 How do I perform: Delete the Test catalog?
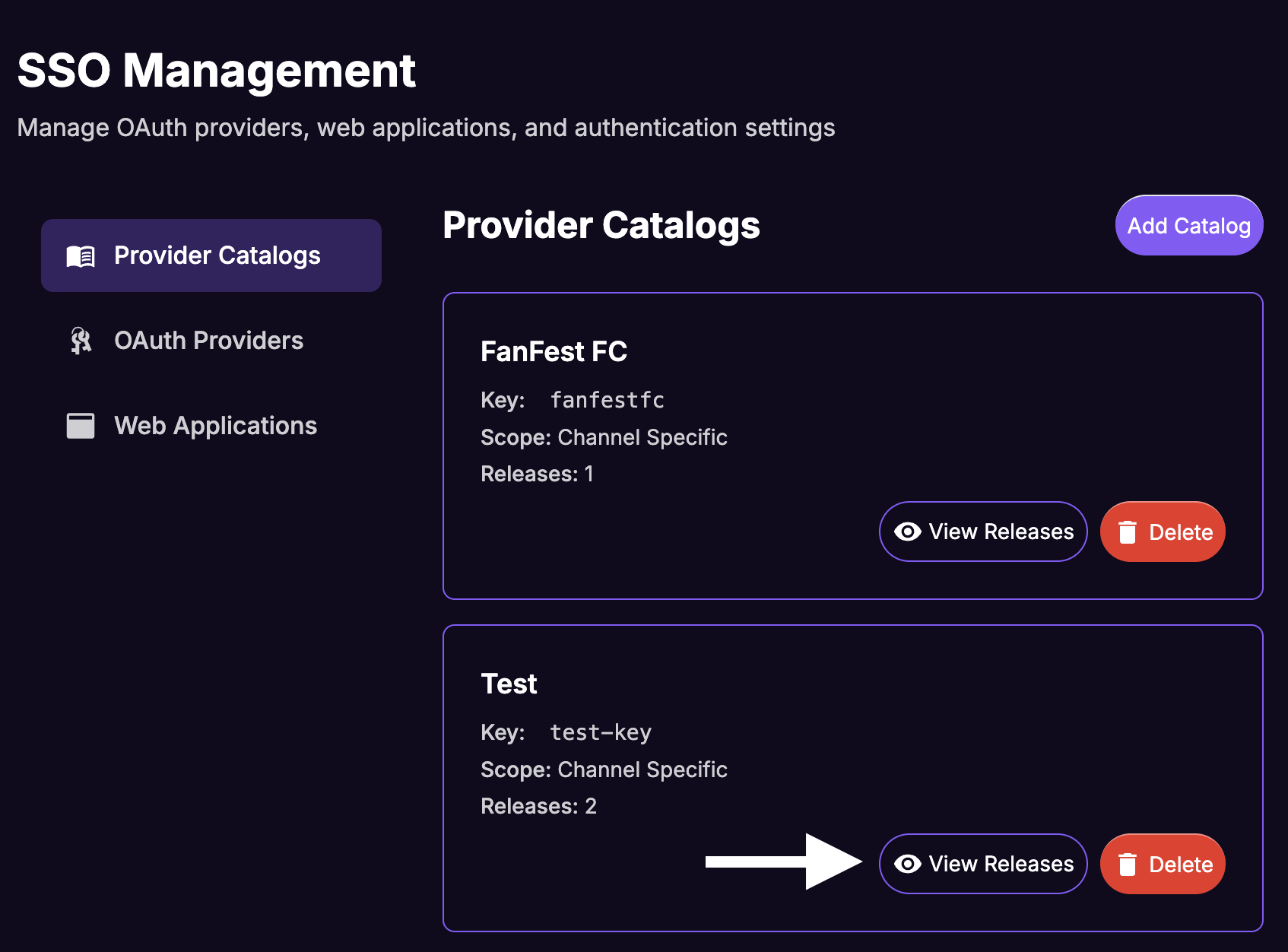point(1163,864)
